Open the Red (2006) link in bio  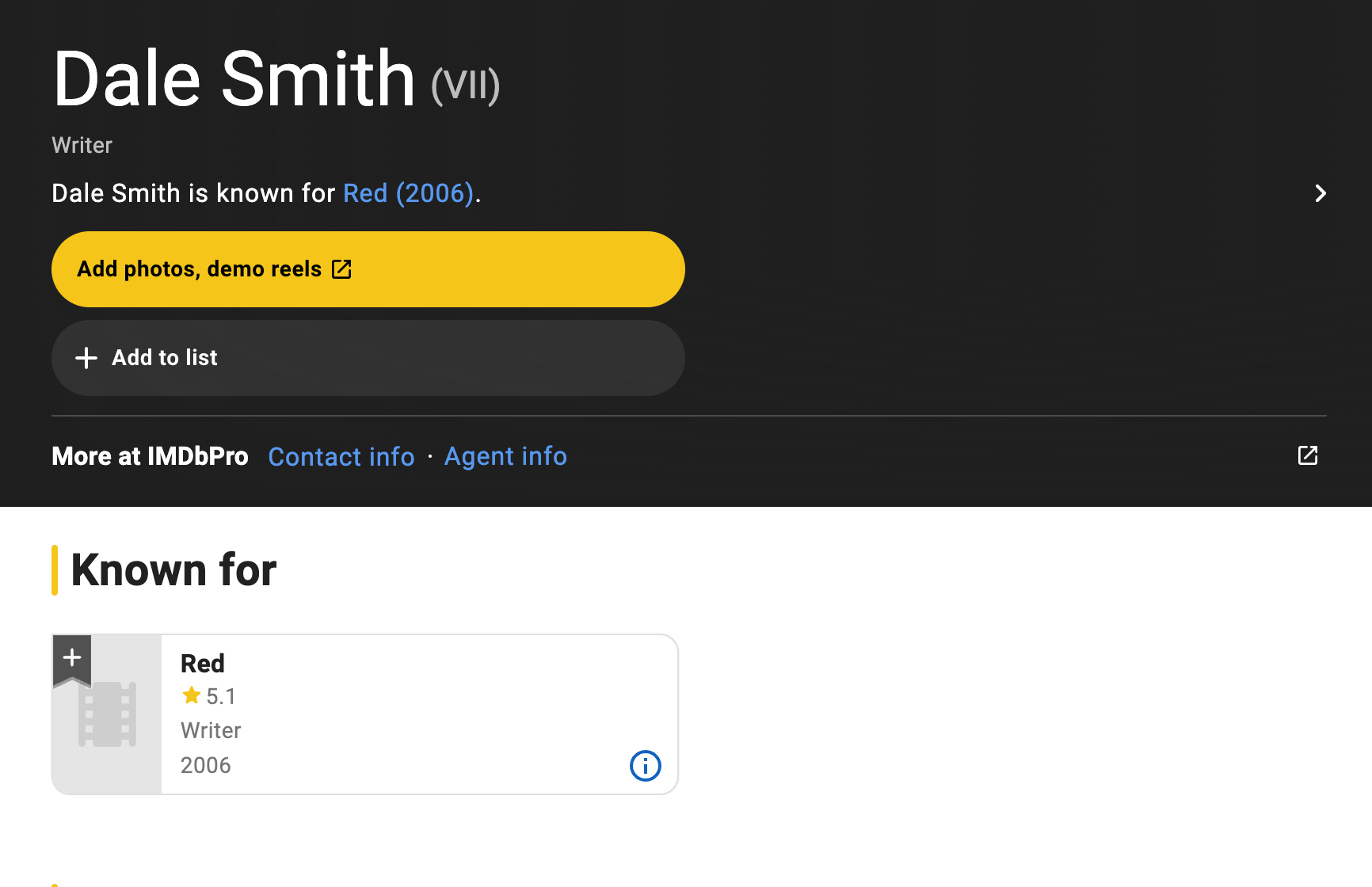pos(408,193)
